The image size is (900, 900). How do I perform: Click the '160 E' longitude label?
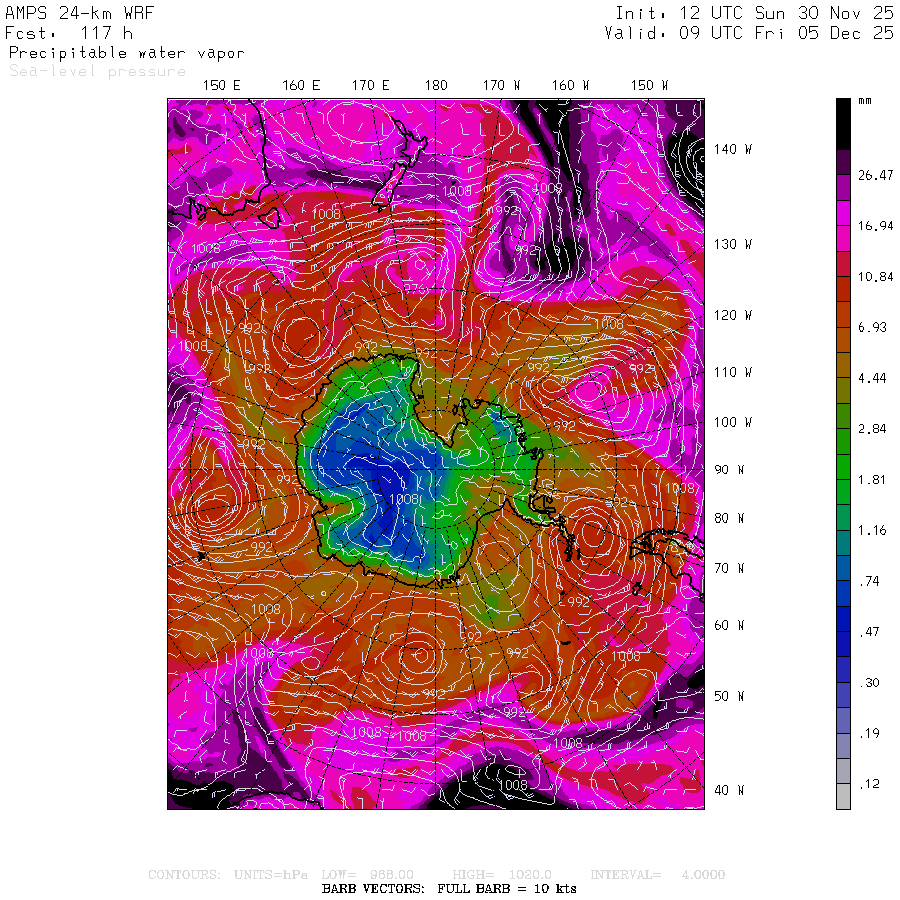(x=301, y=86)
